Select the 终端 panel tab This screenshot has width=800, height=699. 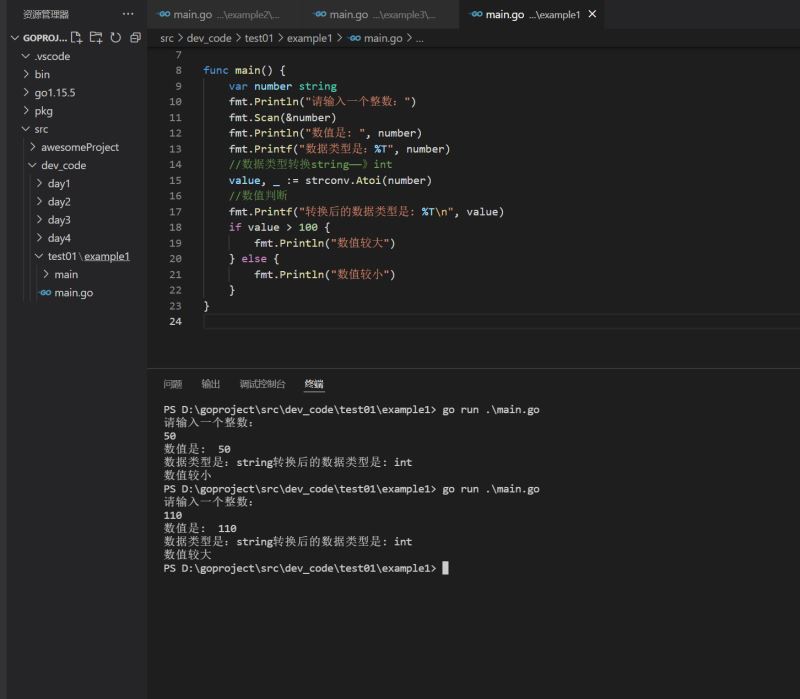pyautogui.click(x=314, y=384)
